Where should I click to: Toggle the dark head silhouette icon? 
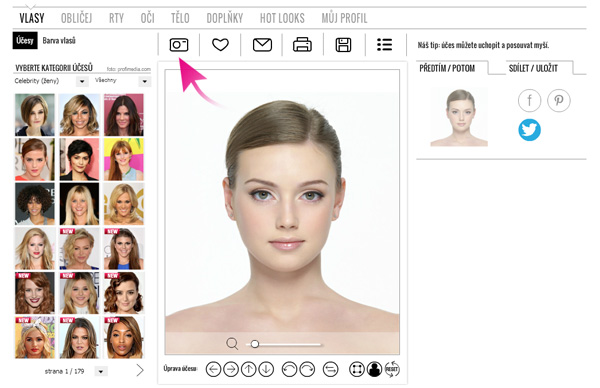(x=374, y=369)
